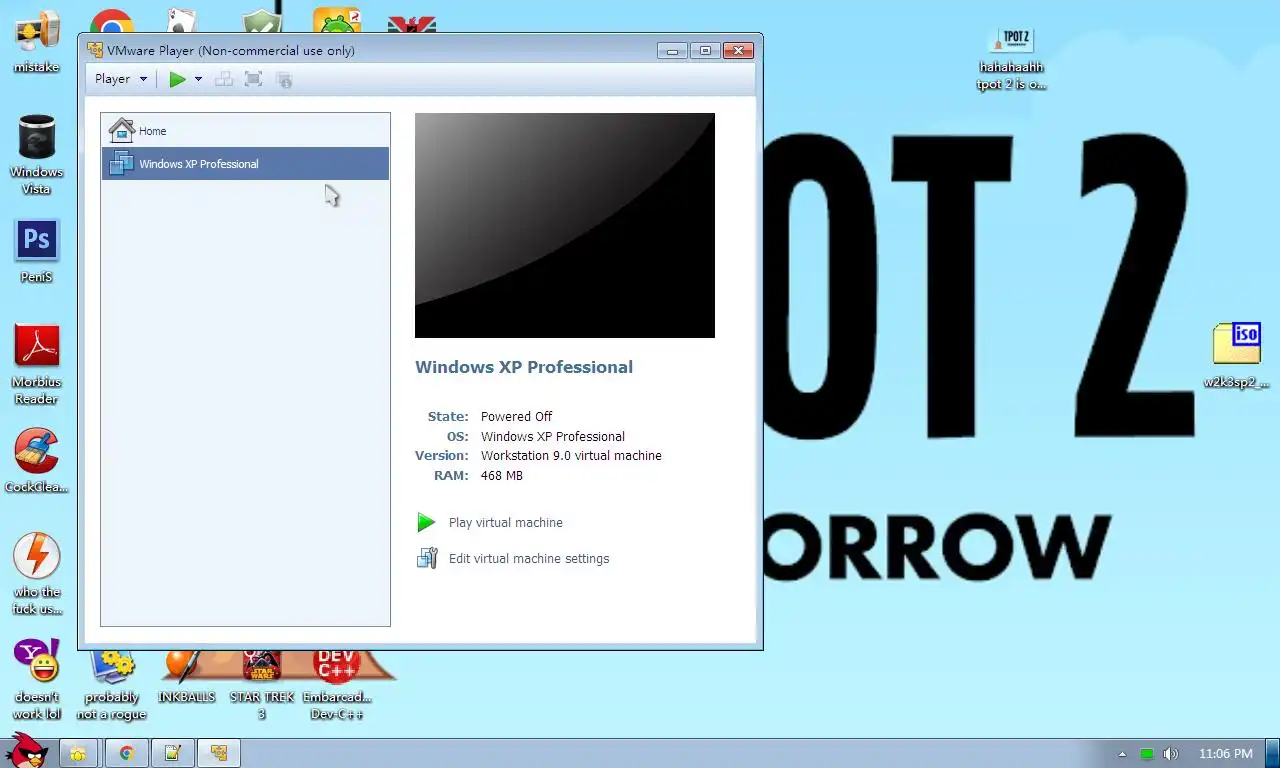This screenshot has width=1280, height=768.
Task: Select Windows XP Professional in the library list
Action: click(x=245, y=163)
